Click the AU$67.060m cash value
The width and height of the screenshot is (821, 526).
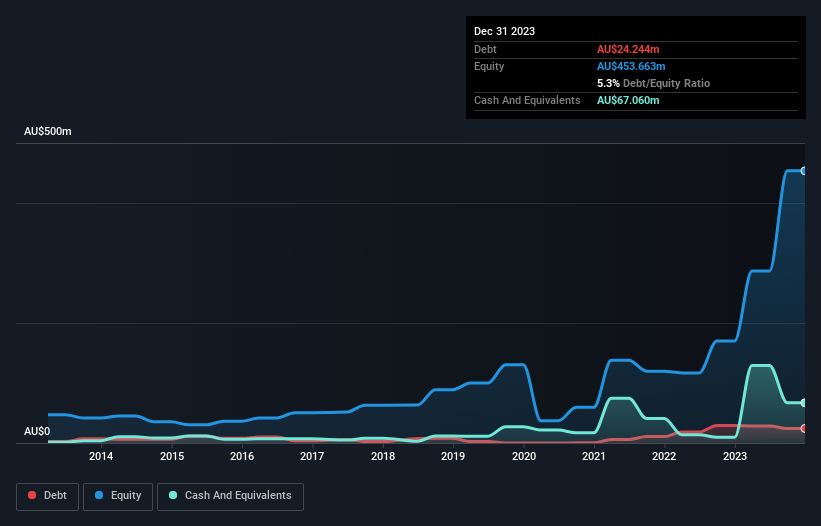point(628,100)
